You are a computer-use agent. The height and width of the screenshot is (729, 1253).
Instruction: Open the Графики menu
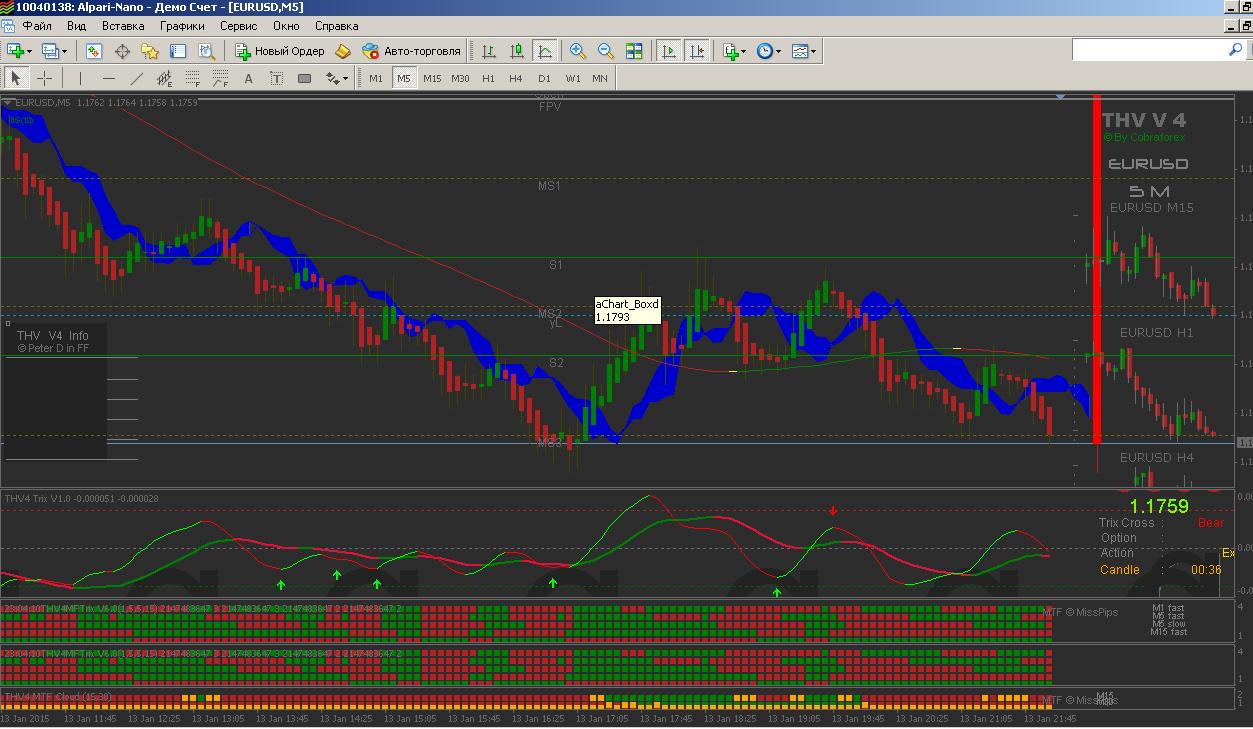pyautogui.click(x=182, y=26)
